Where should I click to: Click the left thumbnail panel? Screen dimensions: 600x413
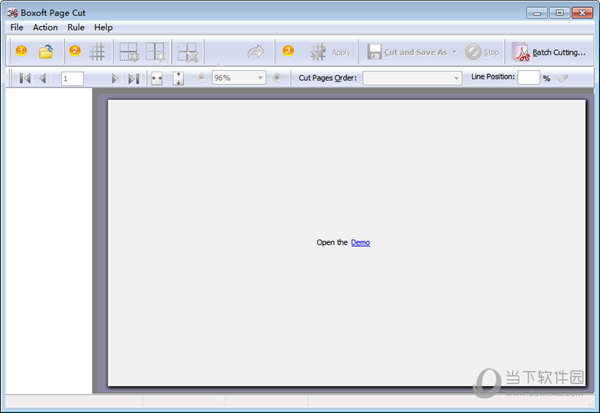pyautogui.click(x=49, y=241)
